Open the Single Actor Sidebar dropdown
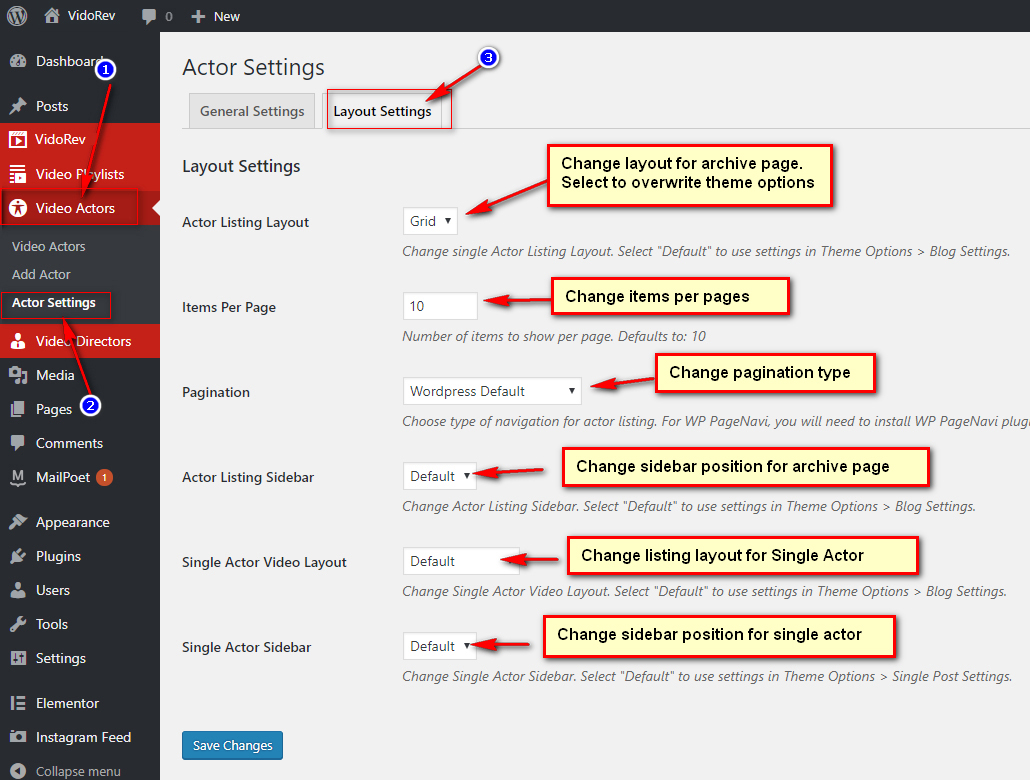This screenshot has width=1030, height=780. coord(440,647)
